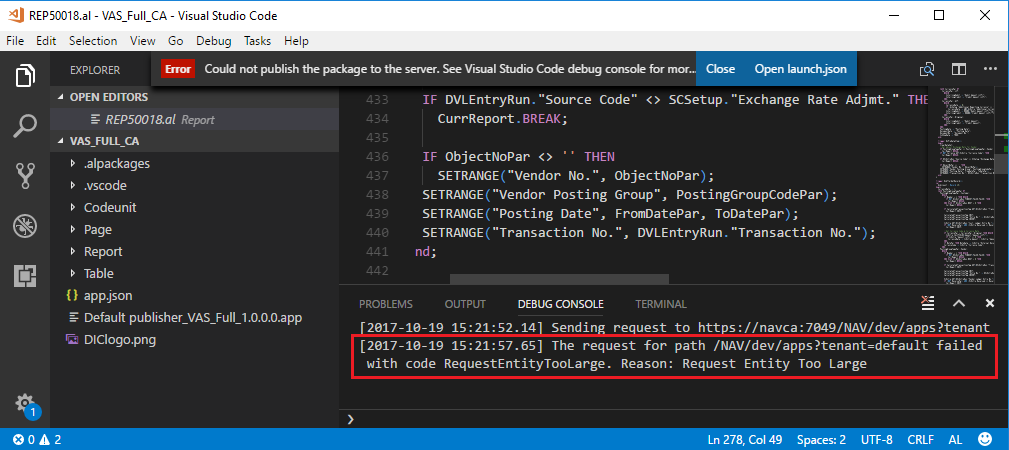This screenshot has width=1009, height=450.
Task: Click the RequestEntityTooLarge log message
Action: pos(671,355)
